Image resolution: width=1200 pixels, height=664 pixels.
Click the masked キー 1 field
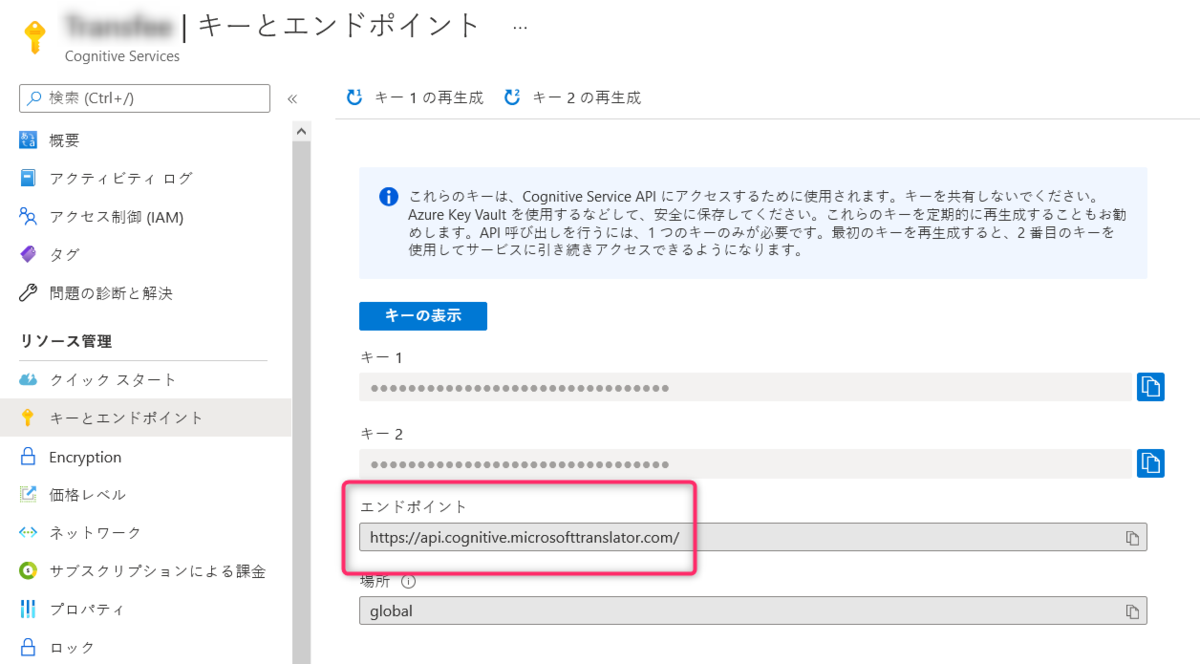click(x=745, y=387)
